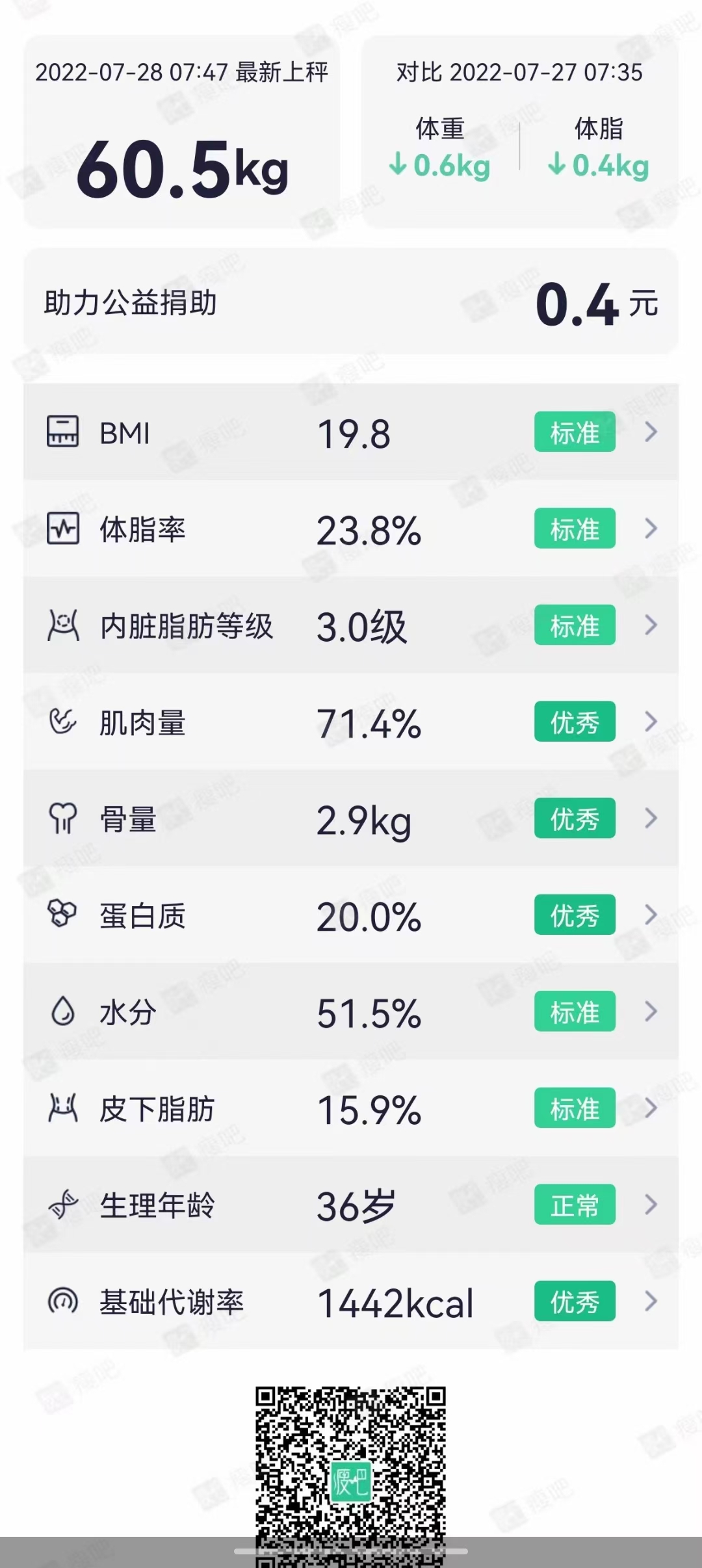Open the subcutaneous fat (皮下脂肪) row
The image size is (702, 1568).
(x=351, y=1108)
